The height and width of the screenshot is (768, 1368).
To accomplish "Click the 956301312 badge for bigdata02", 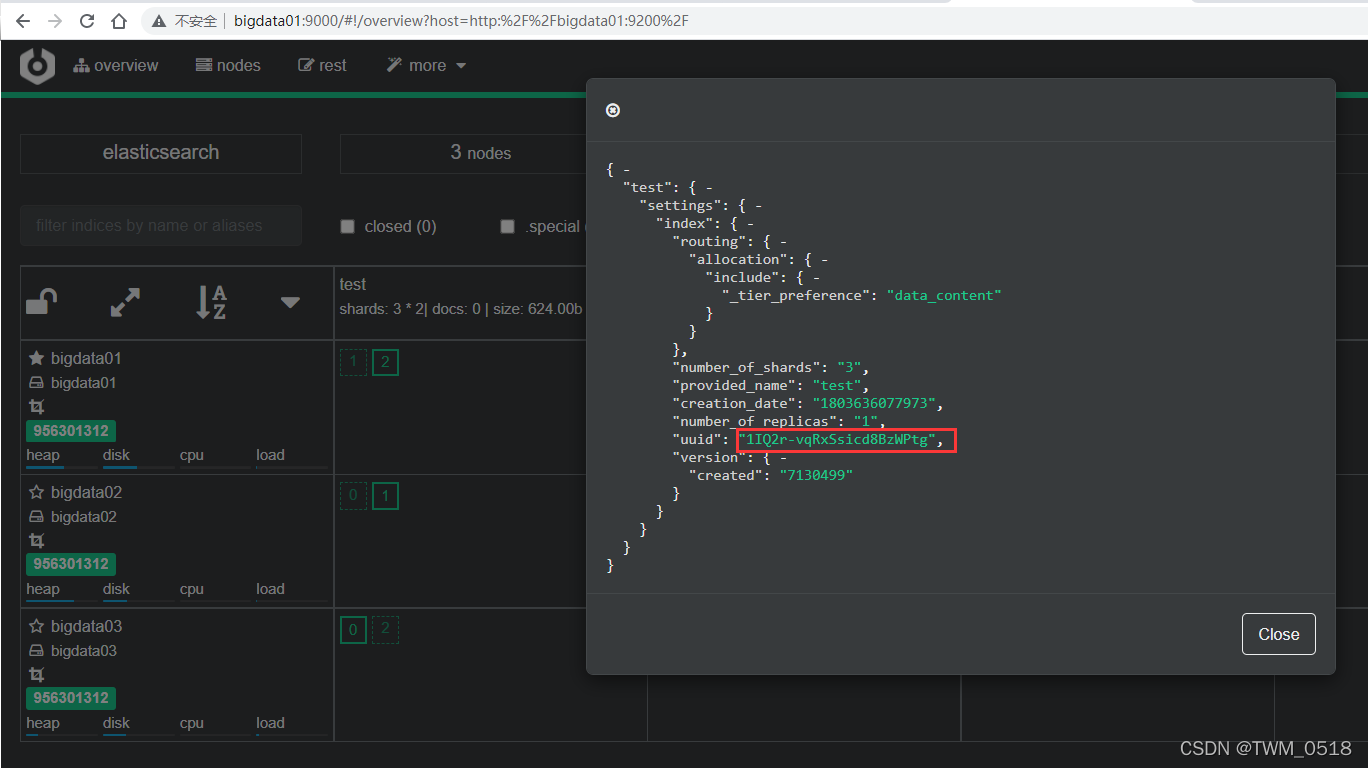I will tap(71, 564).
